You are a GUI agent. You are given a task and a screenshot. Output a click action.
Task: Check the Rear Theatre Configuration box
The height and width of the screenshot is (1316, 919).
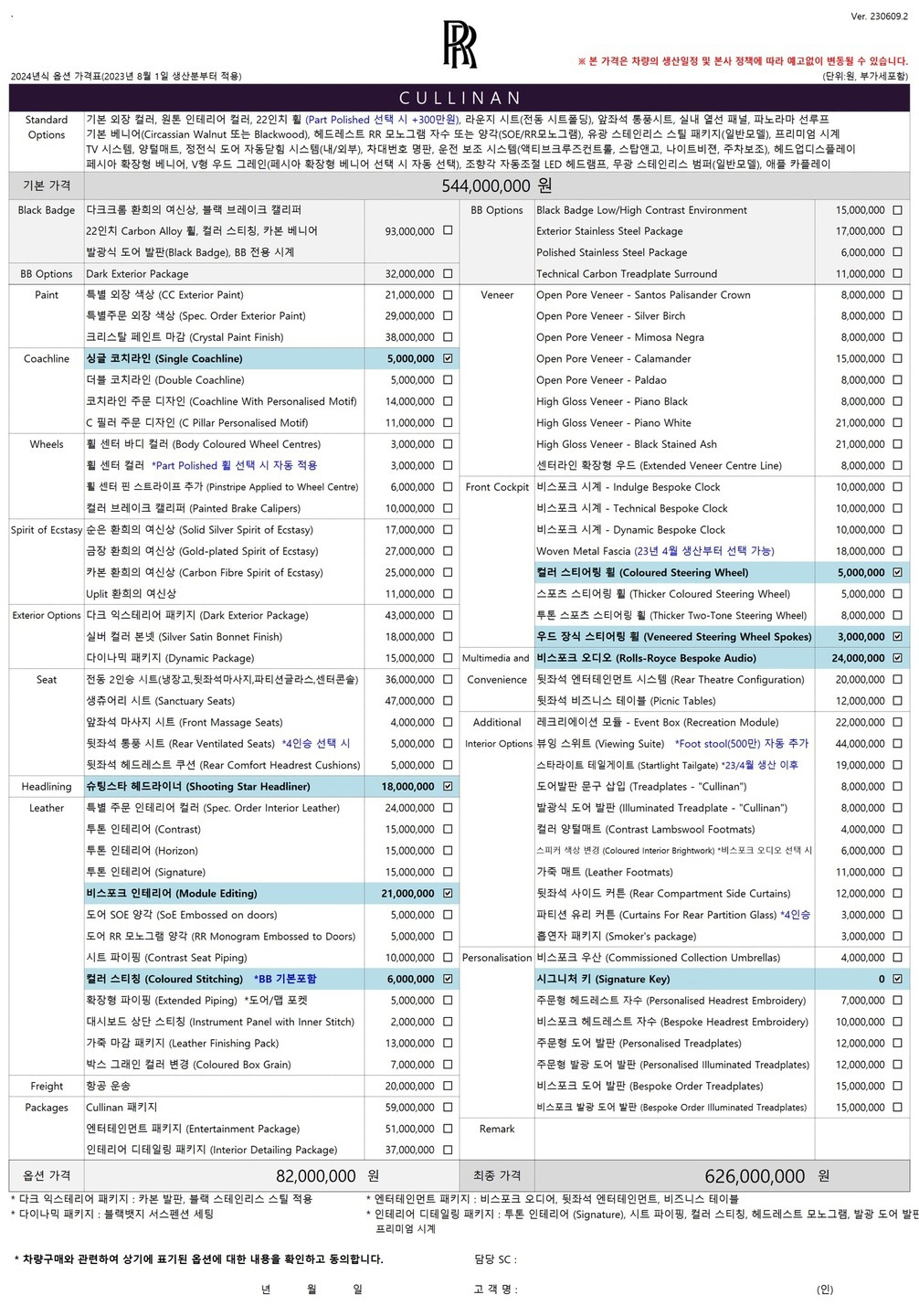tap(897, 679)
